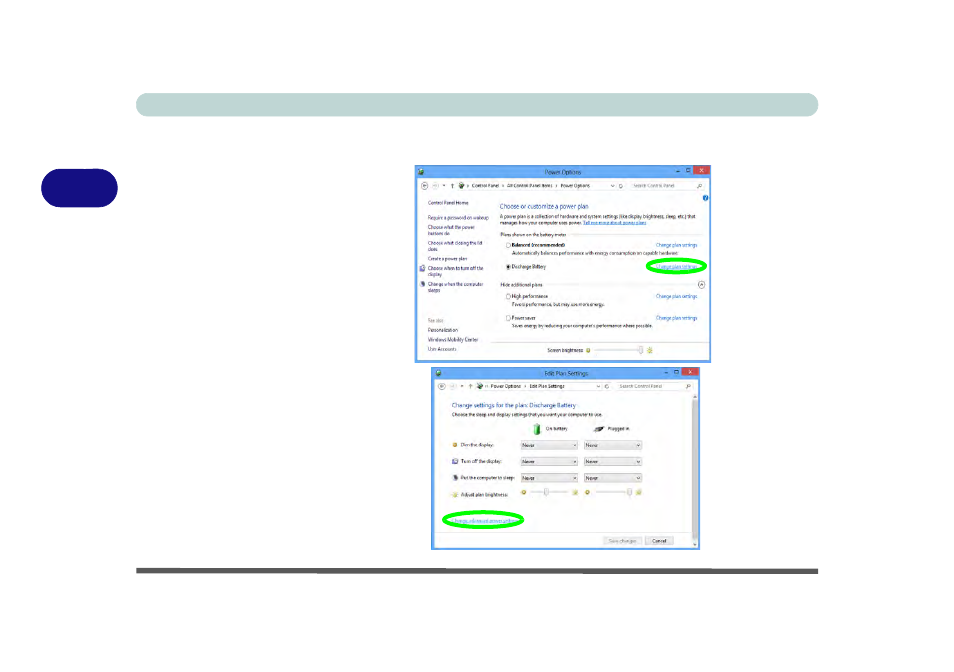The image size is (954, 672).
Task: Open Turn off the display Plugged in dropdown
Action: point(613,462)
